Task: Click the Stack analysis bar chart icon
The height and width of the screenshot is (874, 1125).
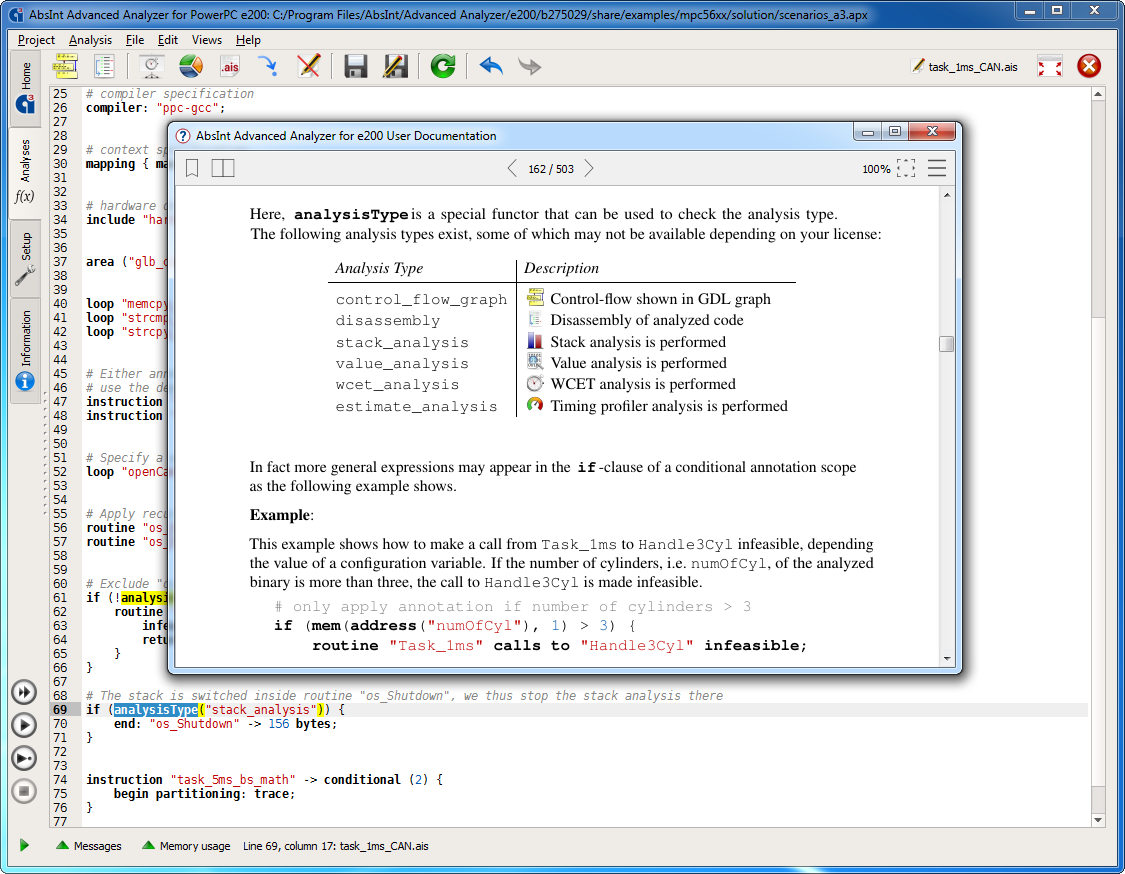Action: coord(535,340)
